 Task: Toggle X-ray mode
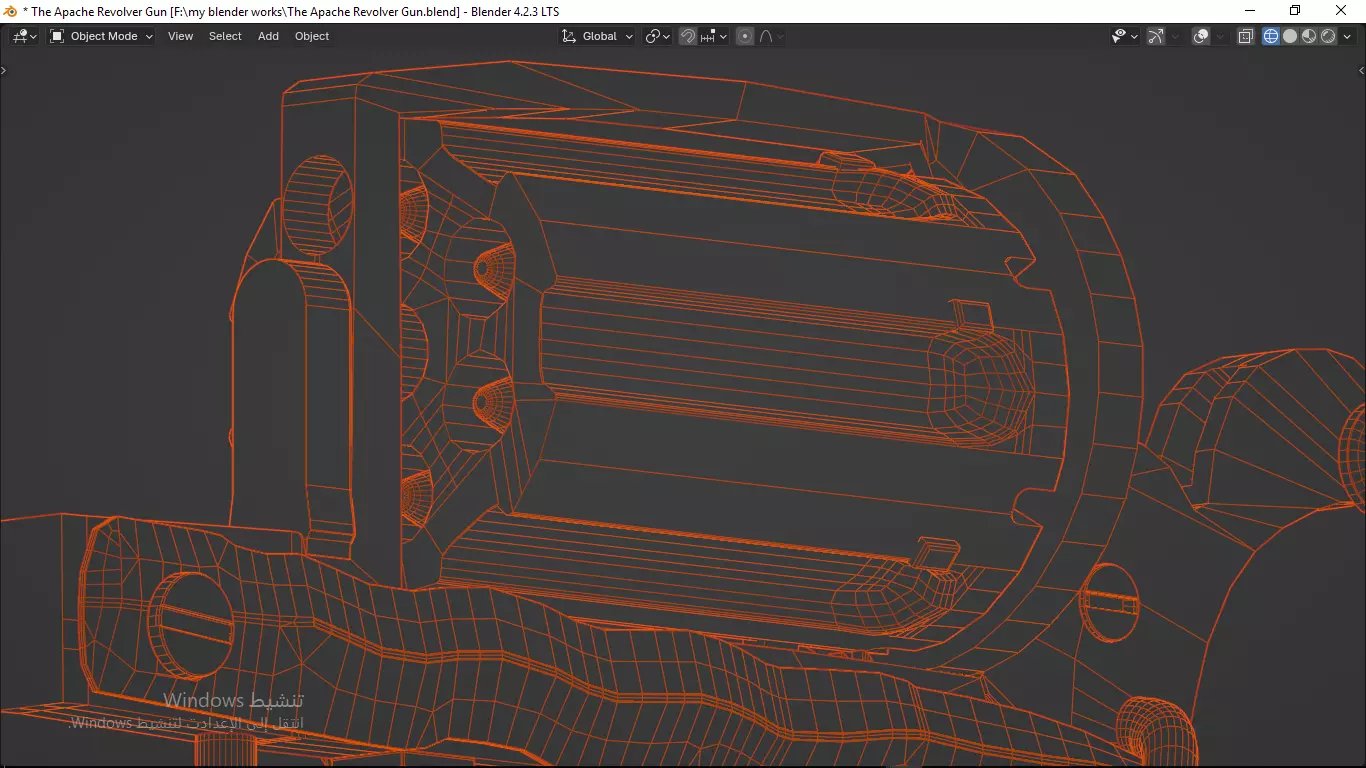(x=1246, y=36)
